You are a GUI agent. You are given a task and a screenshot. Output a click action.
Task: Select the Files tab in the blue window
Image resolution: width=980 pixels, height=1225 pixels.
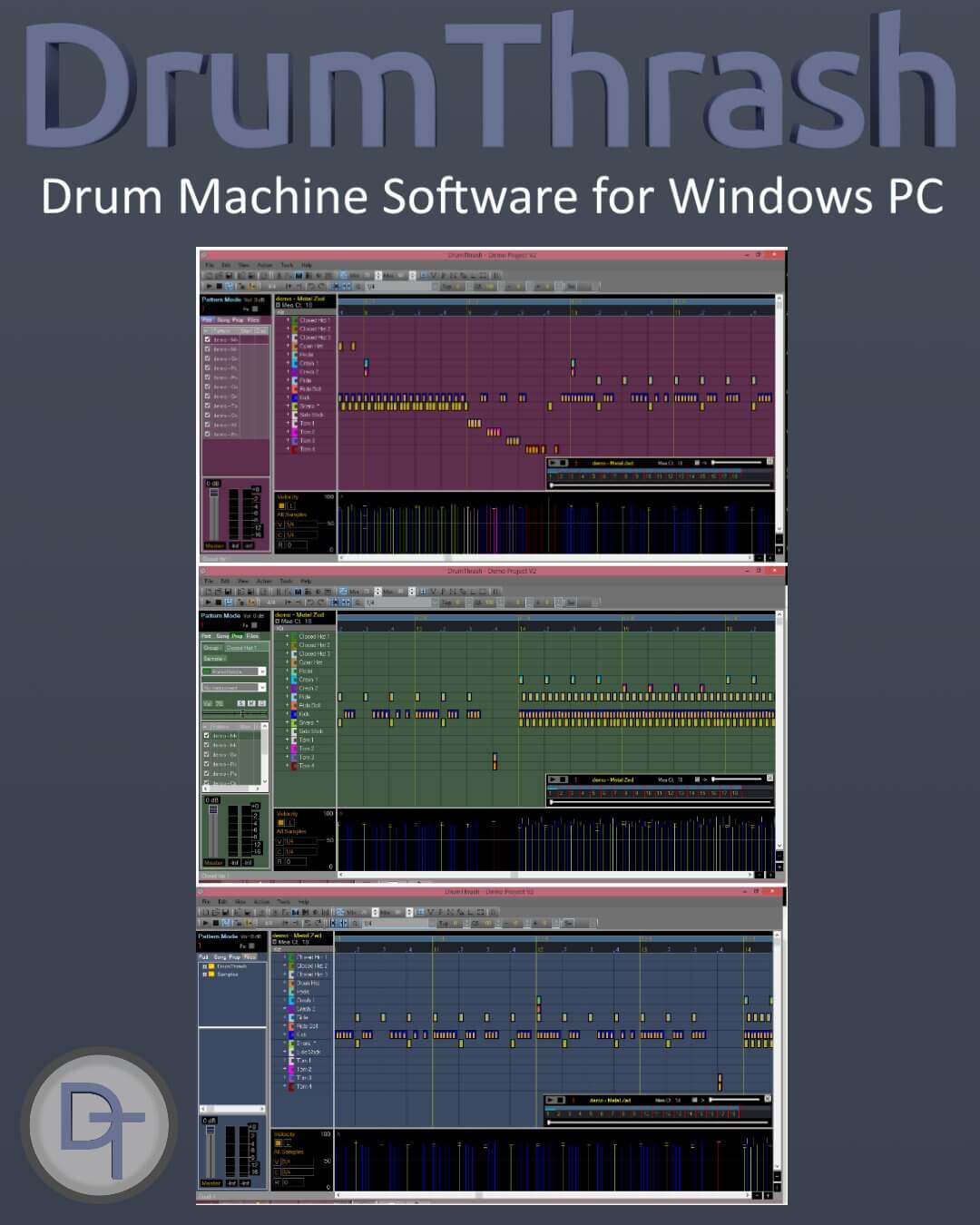[x=250, y=956]
